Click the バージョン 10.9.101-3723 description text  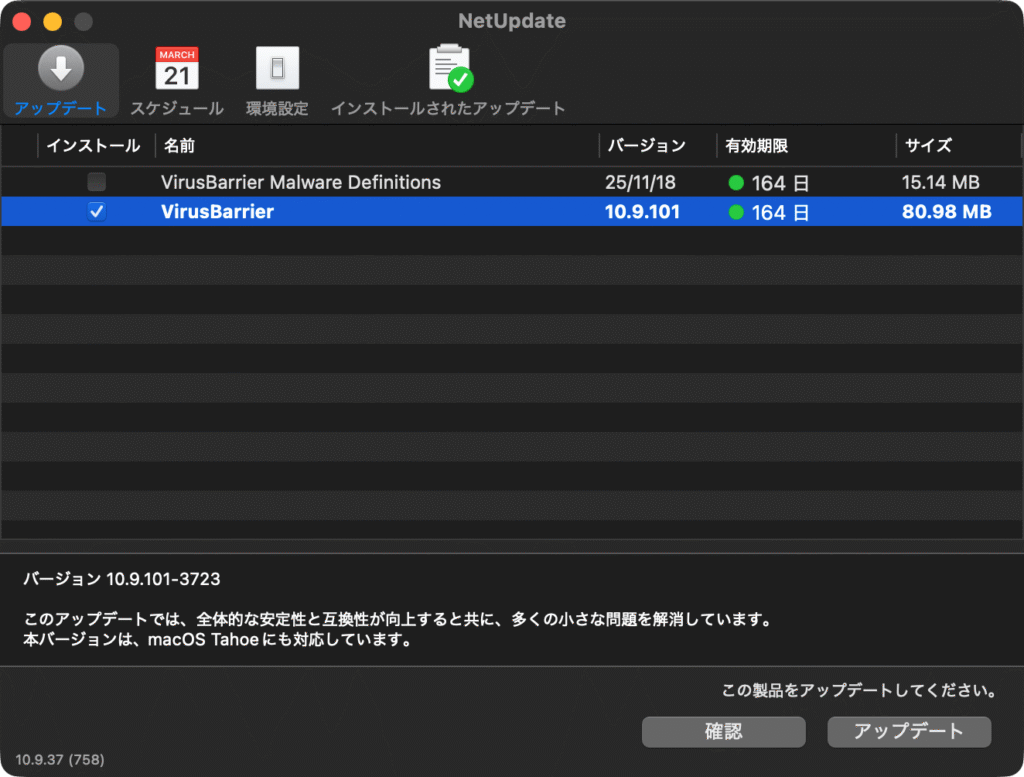pyautogui.click(x=121, y=579)
